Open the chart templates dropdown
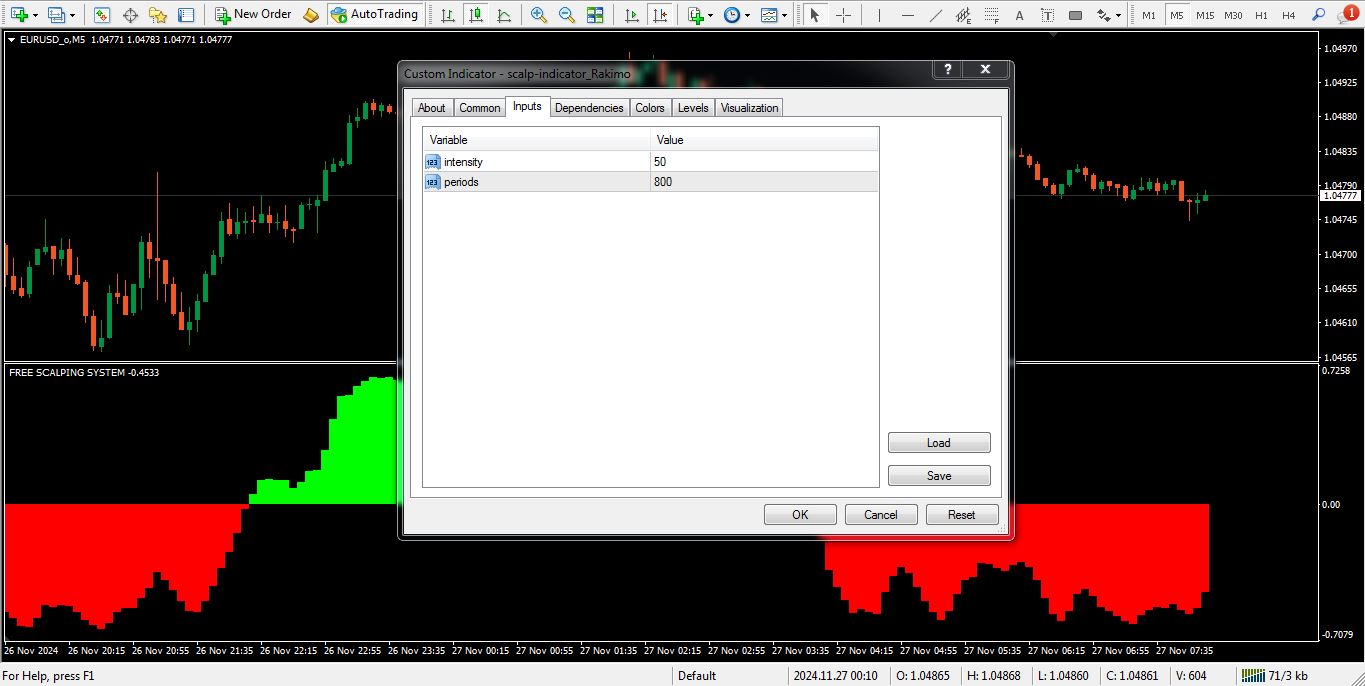 click(773, 15)
